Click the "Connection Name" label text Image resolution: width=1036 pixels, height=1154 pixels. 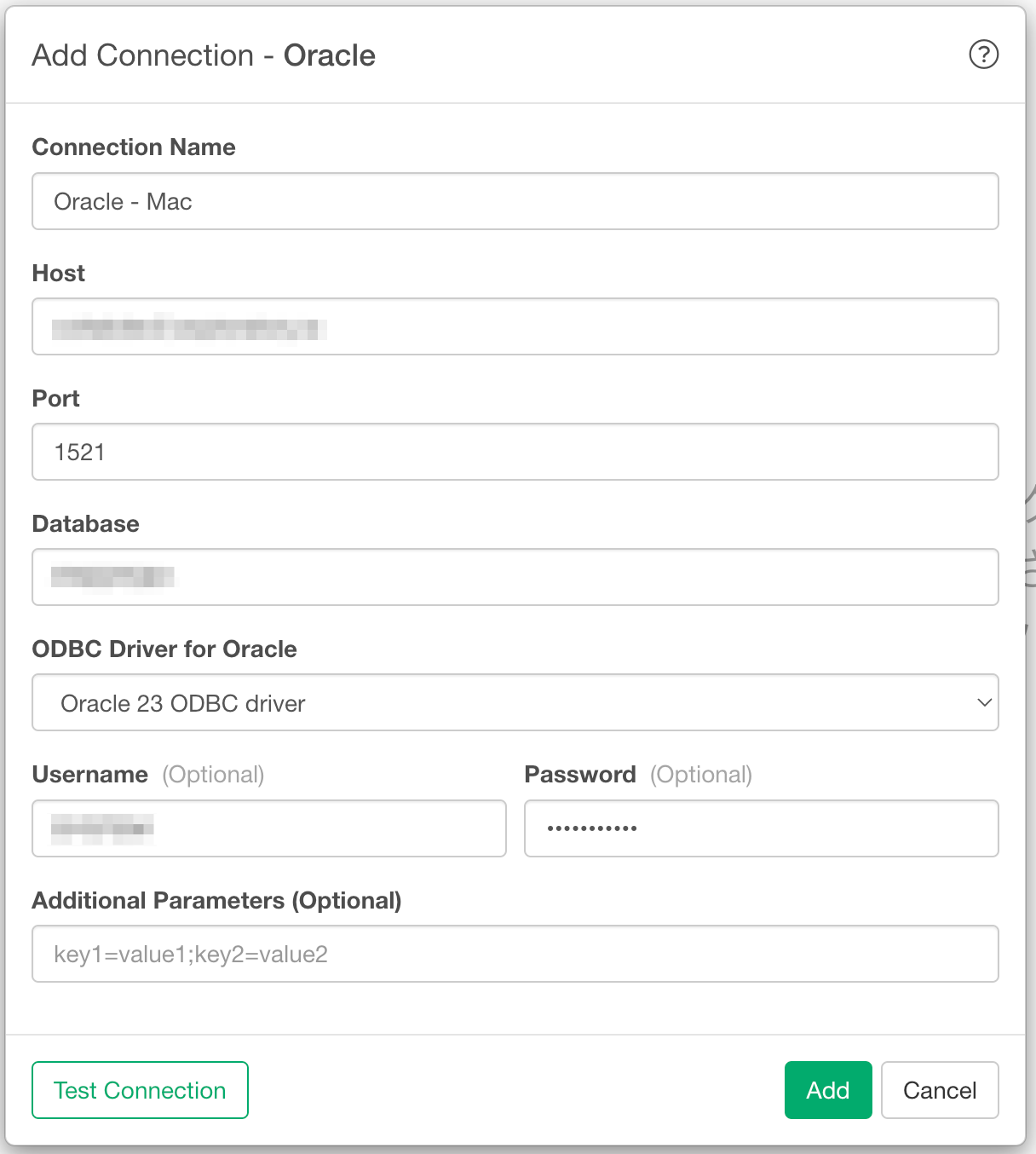click(x=134, y=147)
